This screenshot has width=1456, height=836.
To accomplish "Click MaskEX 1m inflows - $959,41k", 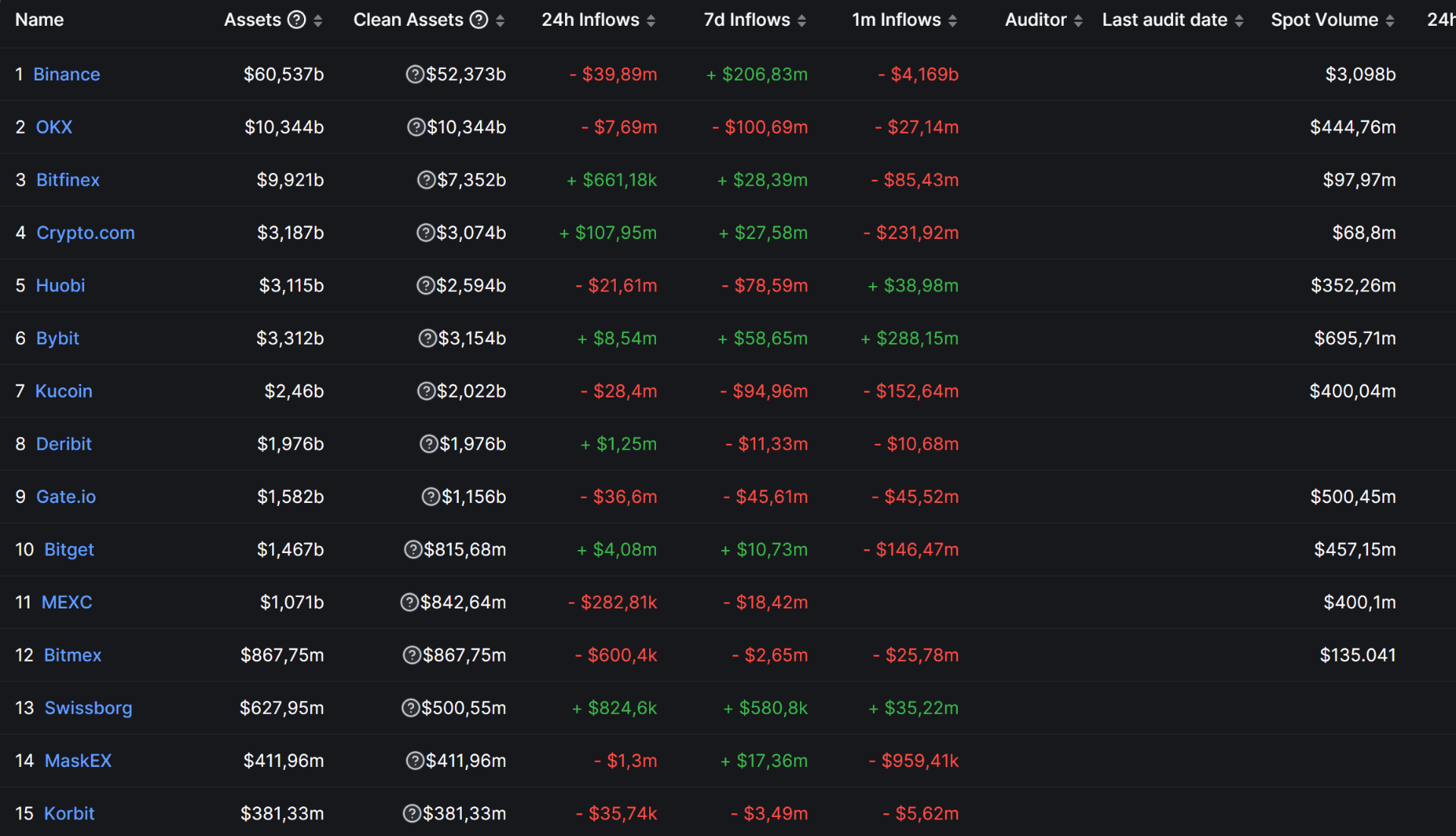I will point(914,761).
